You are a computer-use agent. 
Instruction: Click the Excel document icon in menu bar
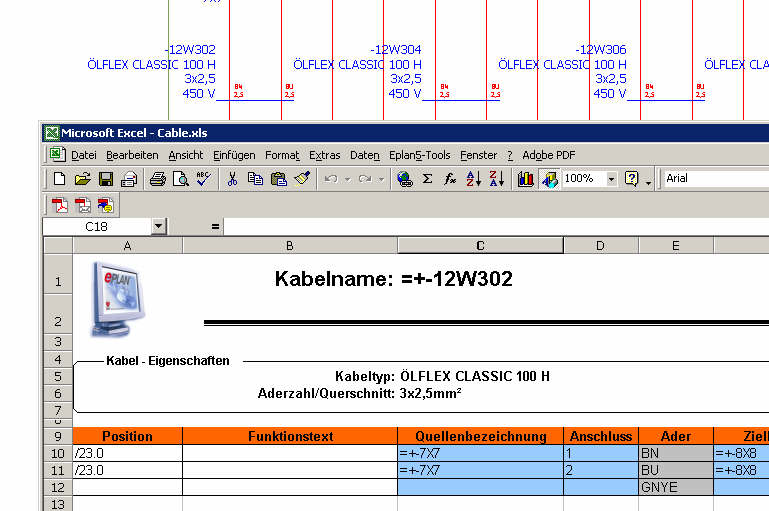(x=56, y=155)
